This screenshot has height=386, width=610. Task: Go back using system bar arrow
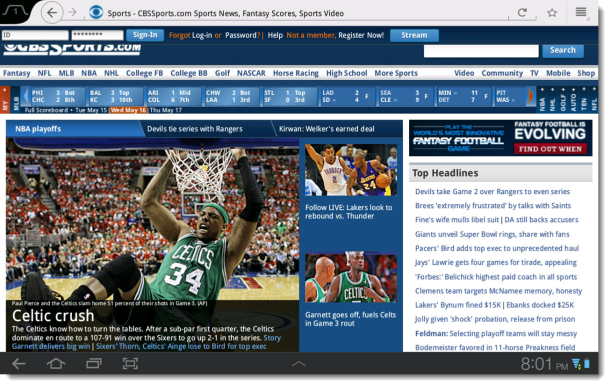[x=19, y=363]
